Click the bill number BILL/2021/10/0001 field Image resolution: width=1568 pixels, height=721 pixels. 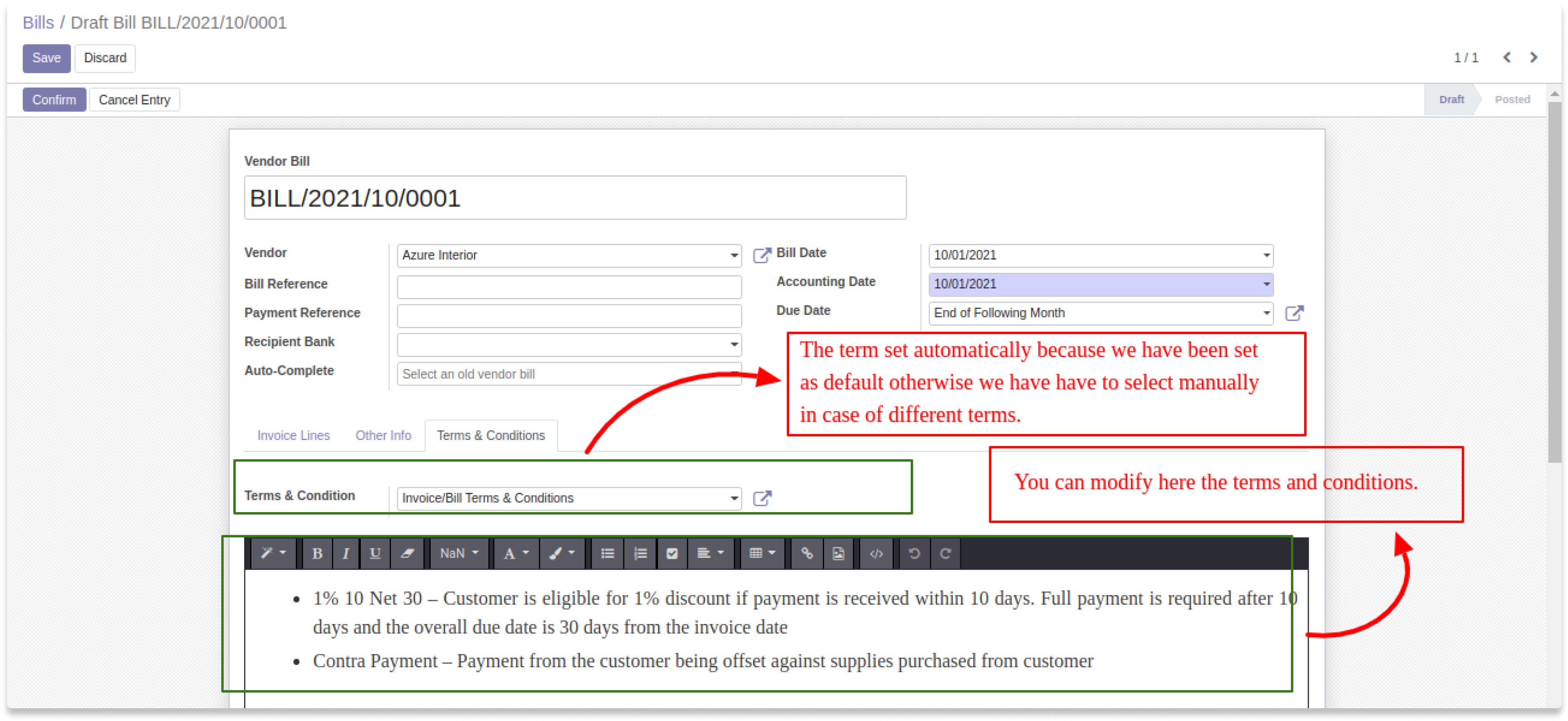575,198
